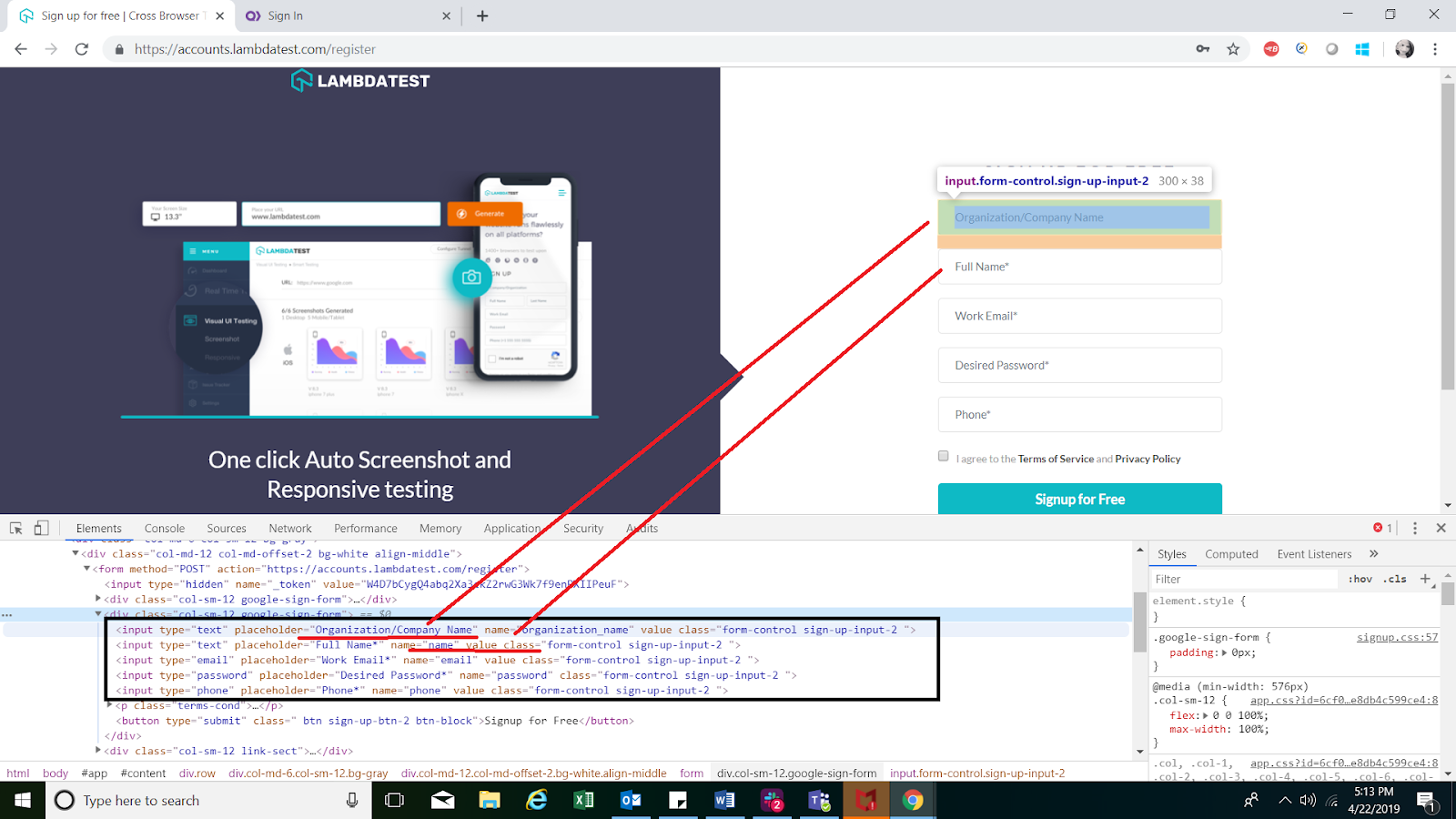
Task: Click the Signup for Free button
Action: point(1078,499)
